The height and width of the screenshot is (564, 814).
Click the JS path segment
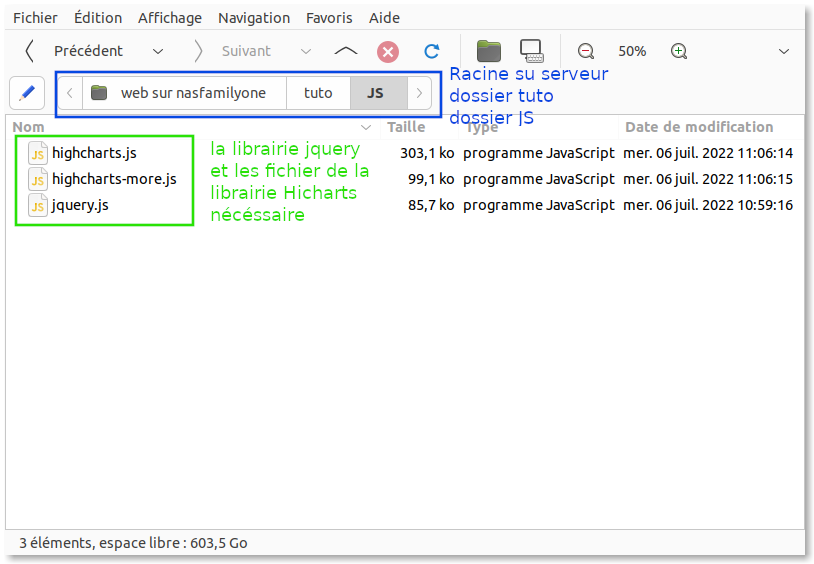point(378,93)
